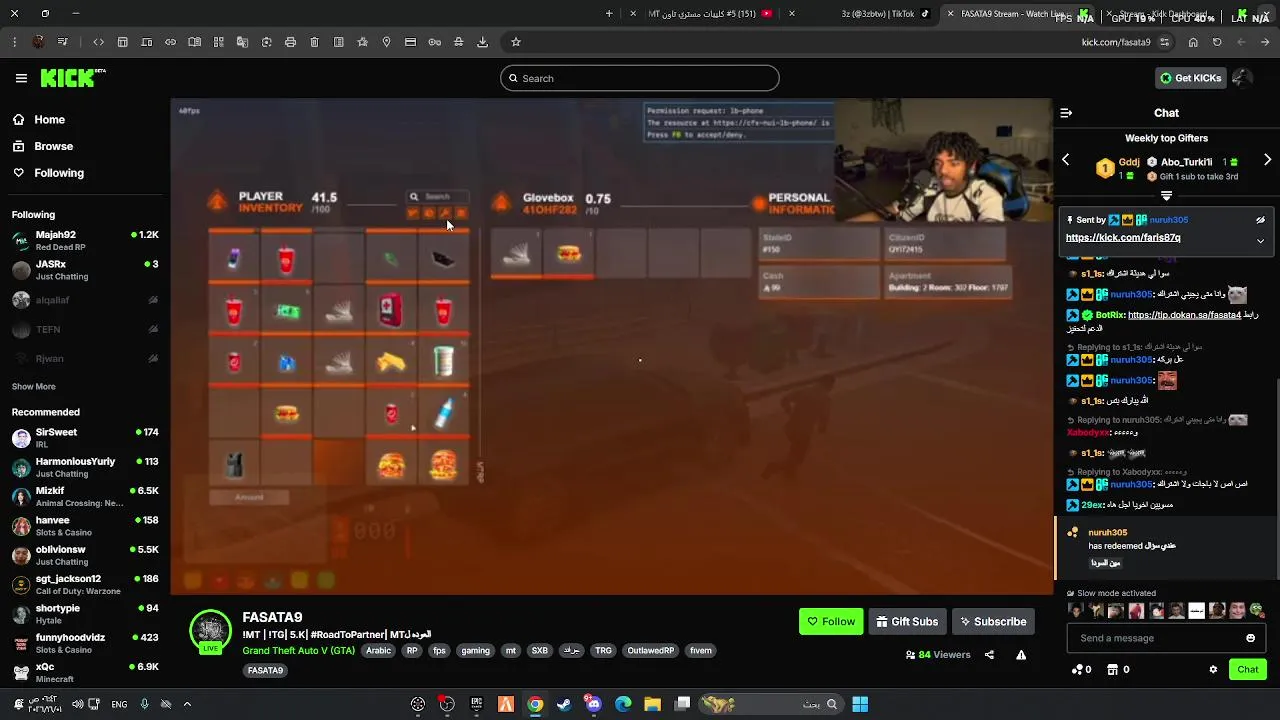The height and width of the screenshot is (720, 1280).
Task: Open HarmoniousYurly recommended channel
Action: pos(84,467)
